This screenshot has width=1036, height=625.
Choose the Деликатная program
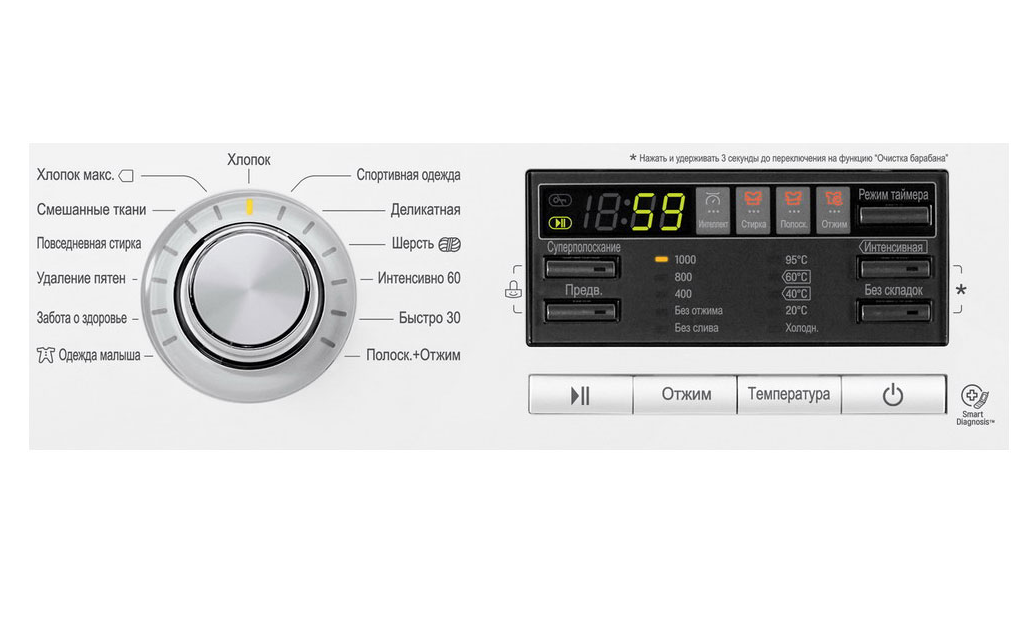point(426,209)
